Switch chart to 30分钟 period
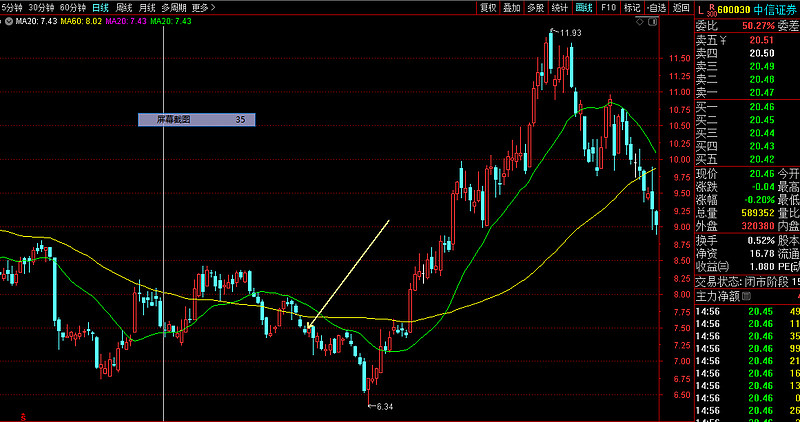800x422 pixels. coord(41,8)
